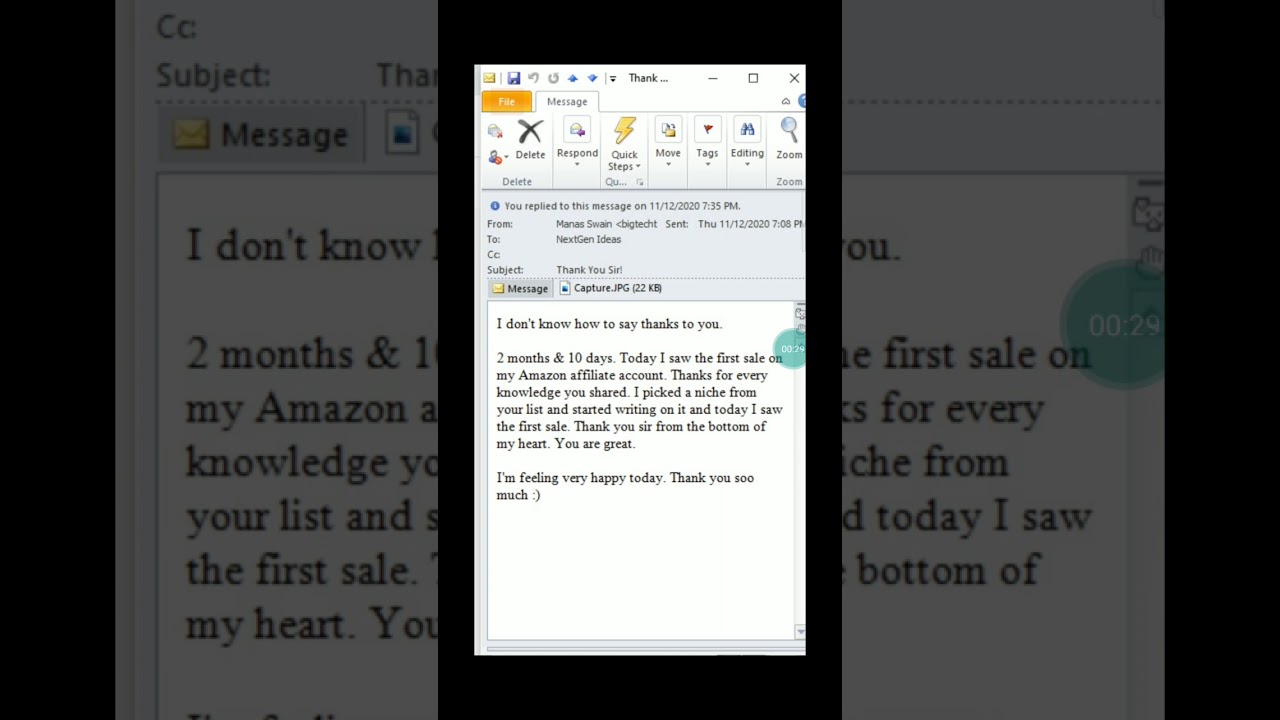Click the red flag Tags icon

point(707,129)
